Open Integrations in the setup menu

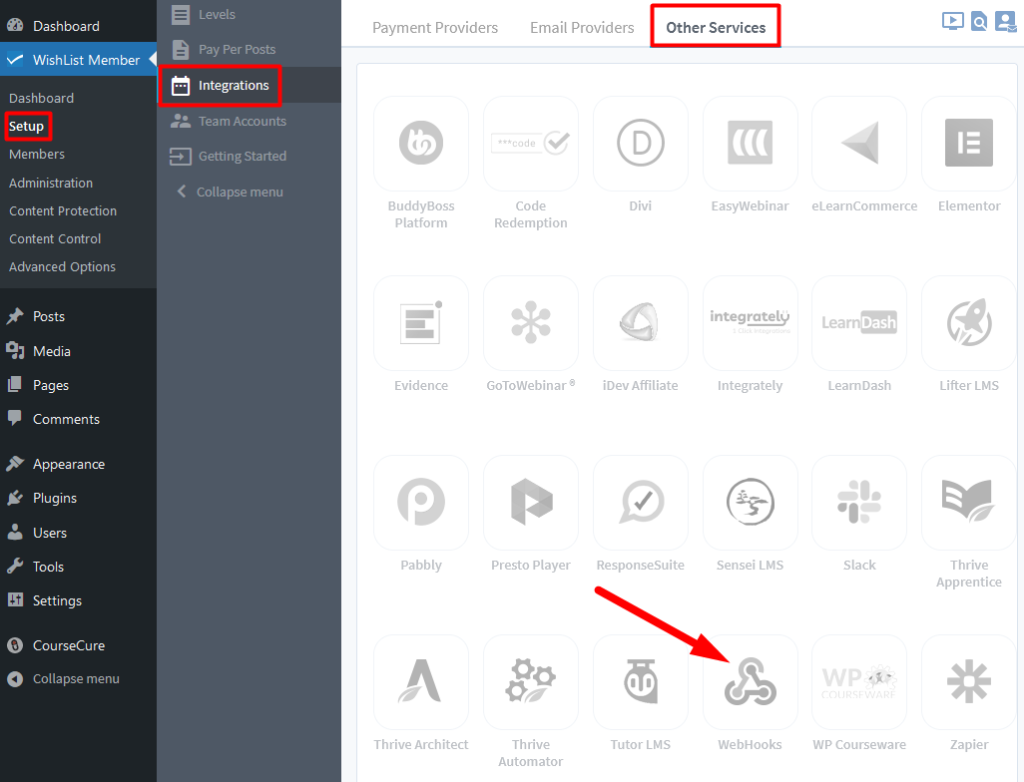(x=233, y=86)
